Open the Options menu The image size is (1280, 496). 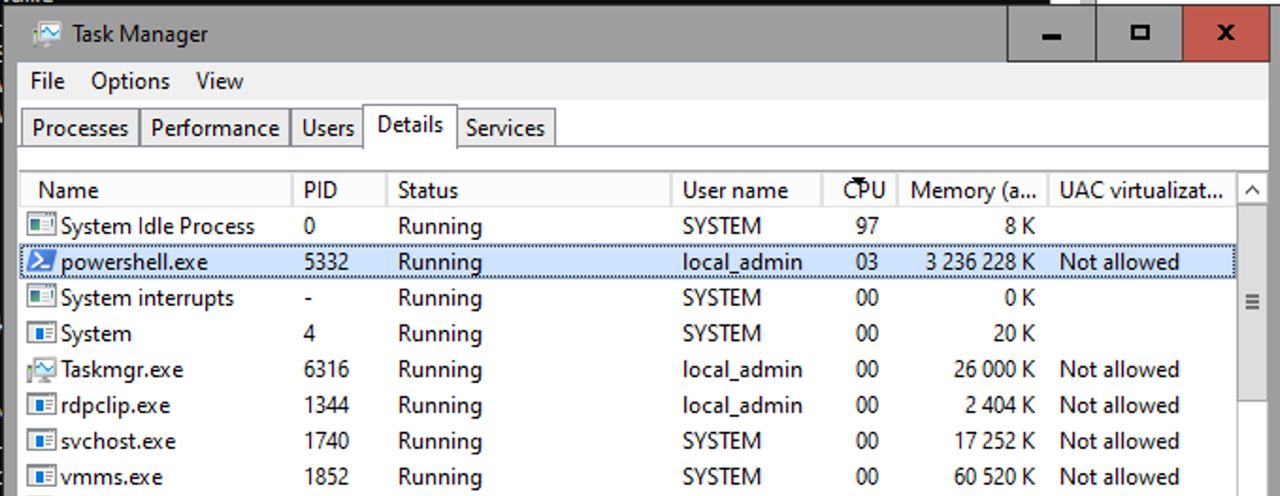(130, 82)
